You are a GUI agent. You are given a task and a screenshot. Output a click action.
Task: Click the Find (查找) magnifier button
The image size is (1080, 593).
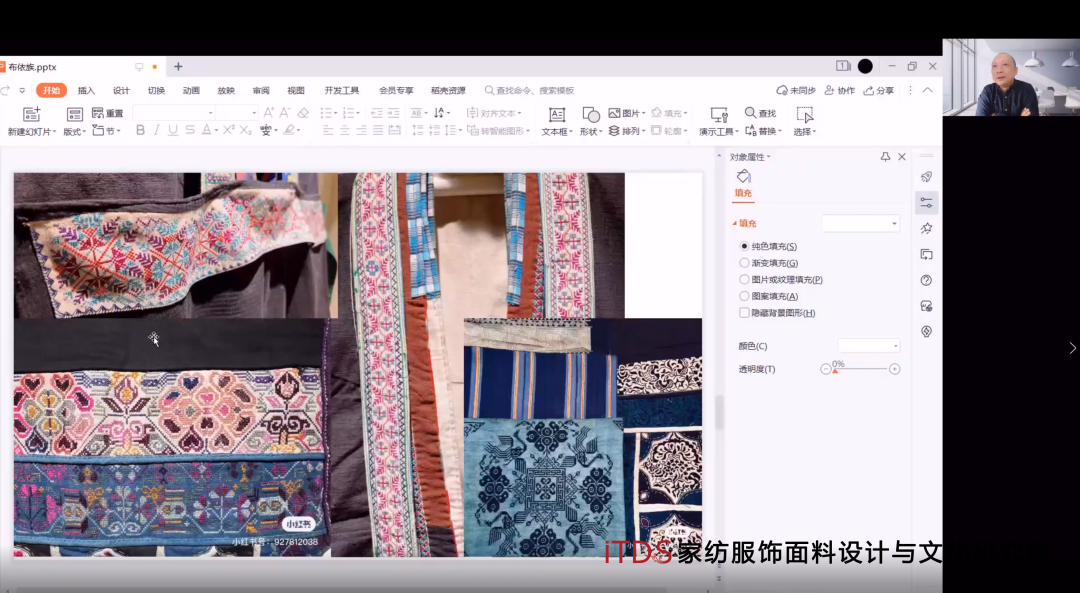[x=760, y=113]
